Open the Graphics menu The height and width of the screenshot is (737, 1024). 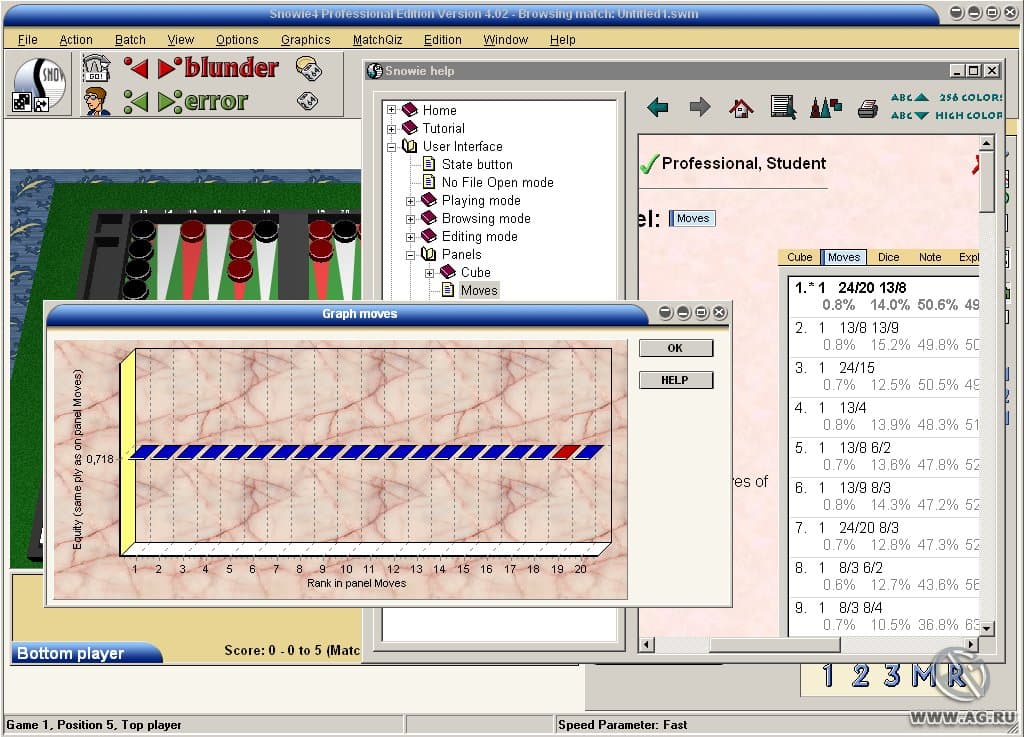tap(306, 40)
